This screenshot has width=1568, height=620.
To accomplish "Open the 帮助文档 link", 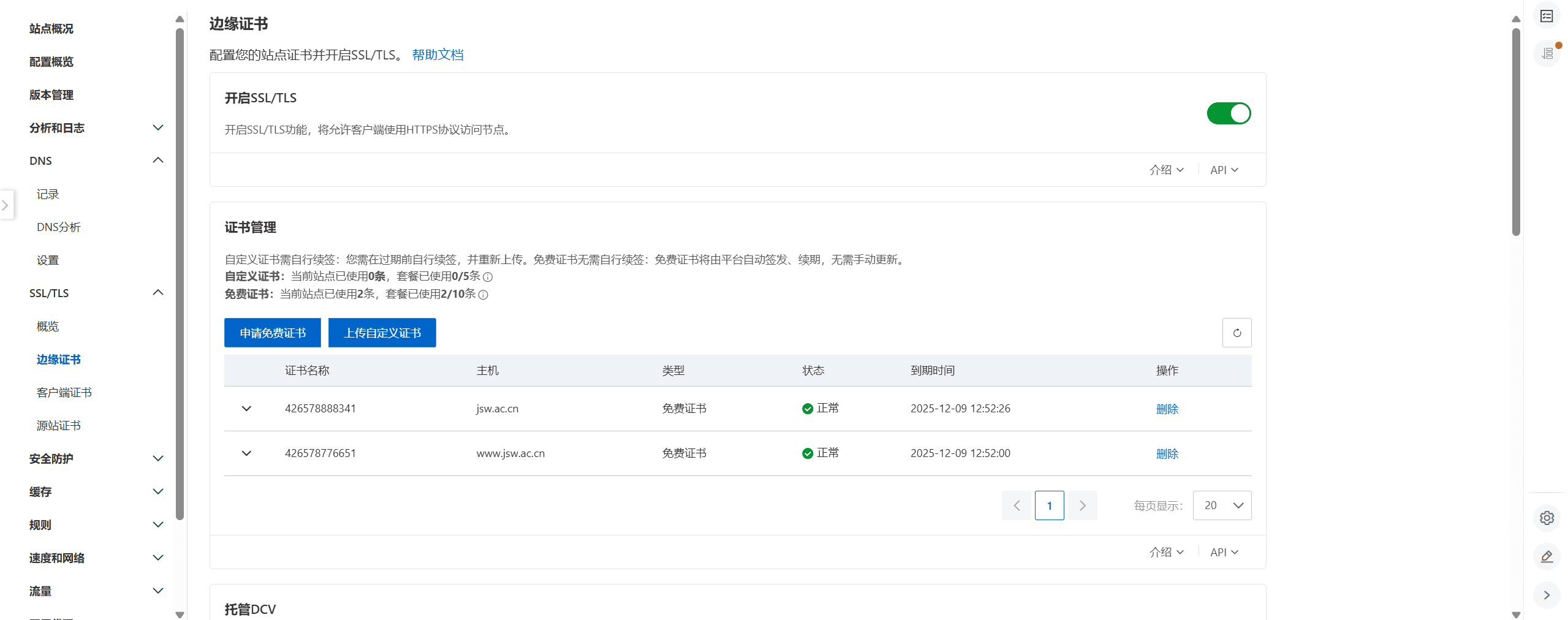I will pyautogui.click(x=437, y=55).
